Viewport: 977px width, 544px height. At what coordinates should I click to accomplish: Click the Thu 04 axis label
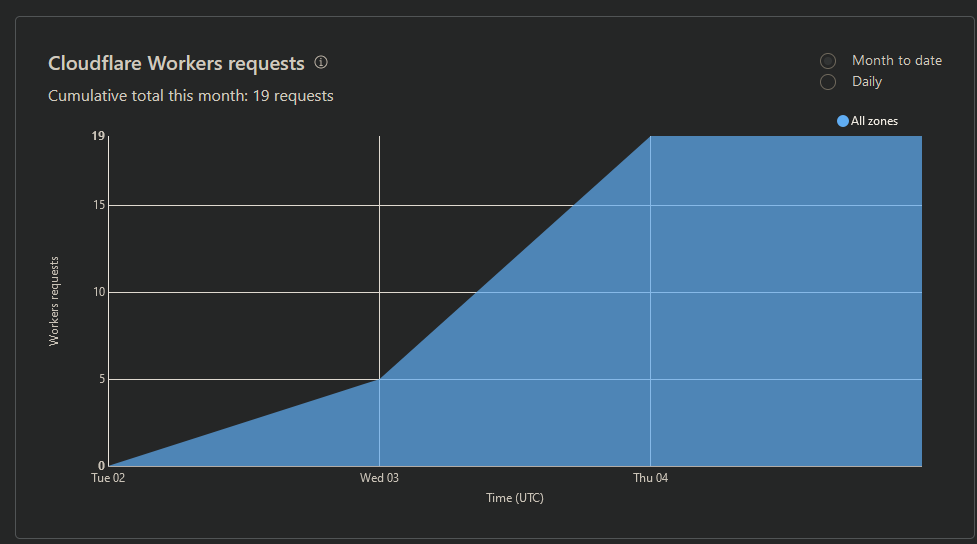pyautogui.click(x=651, y=478)
